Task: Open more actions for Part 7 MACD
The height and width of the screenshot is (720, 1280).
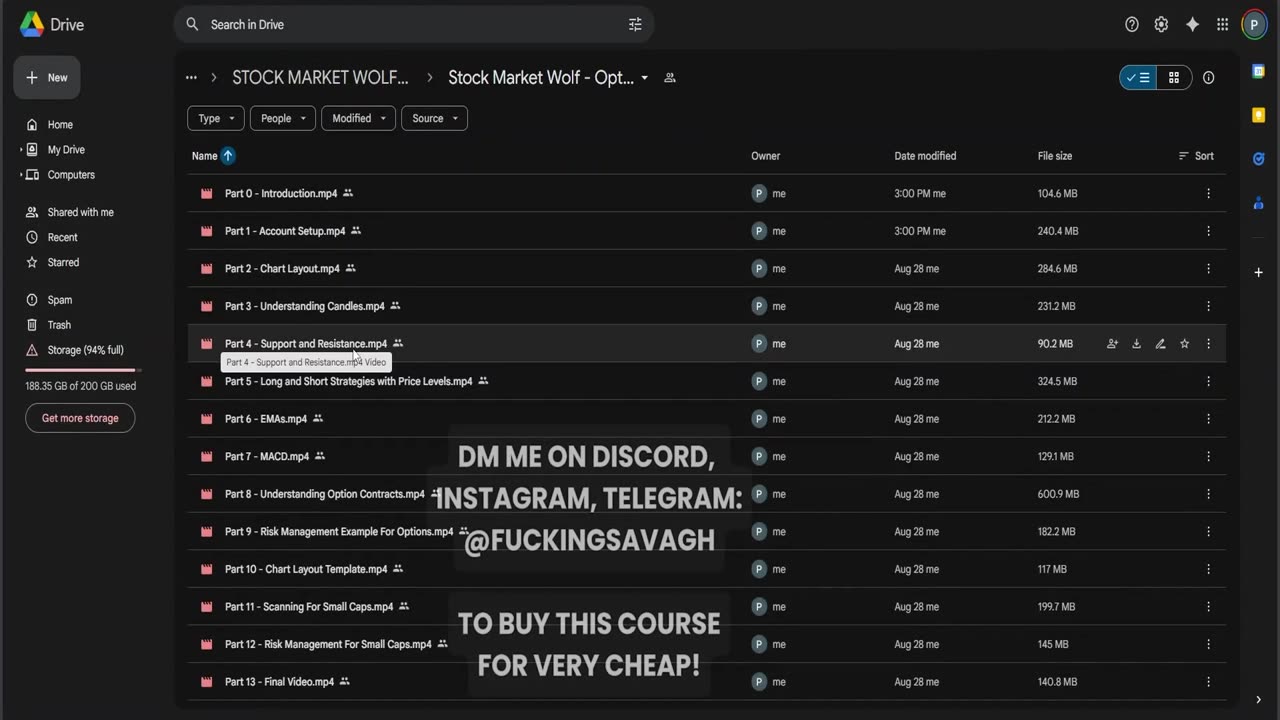Action: pyautogui.click(x=1208, y=456)
